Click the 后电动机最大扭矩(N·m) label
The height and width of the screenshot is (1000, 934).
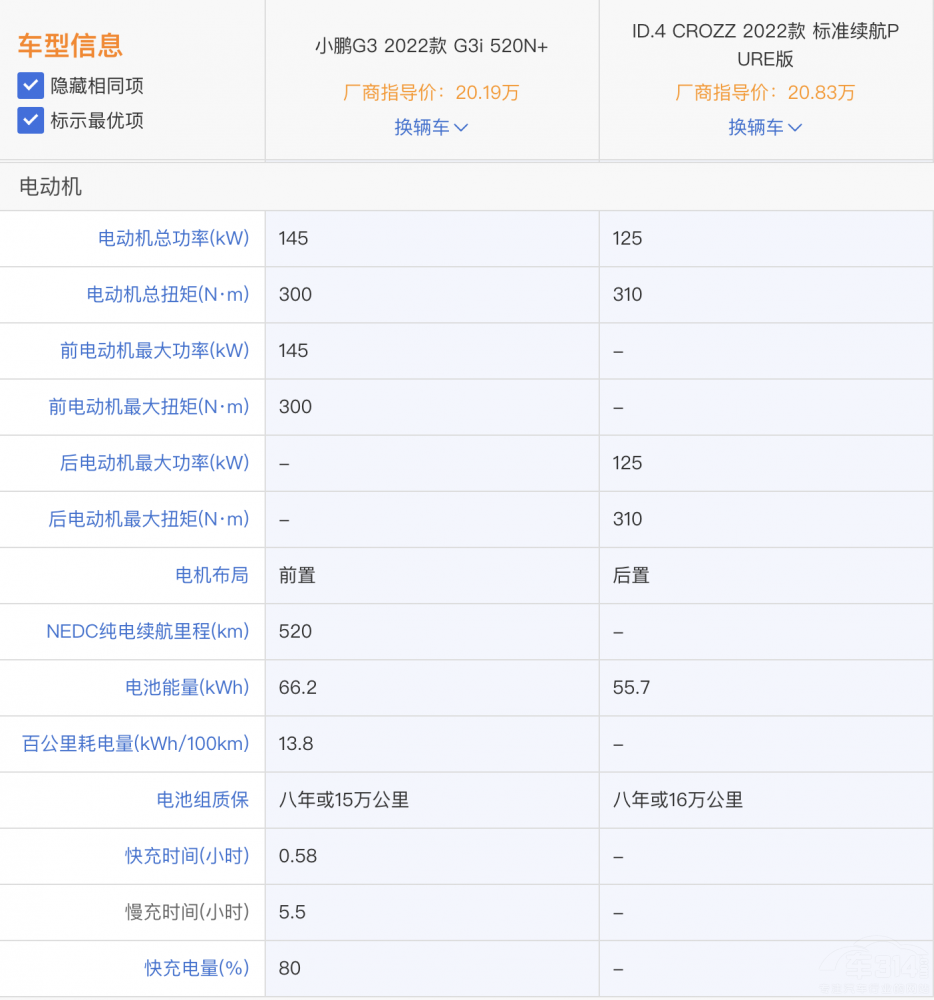coord(148,518)
